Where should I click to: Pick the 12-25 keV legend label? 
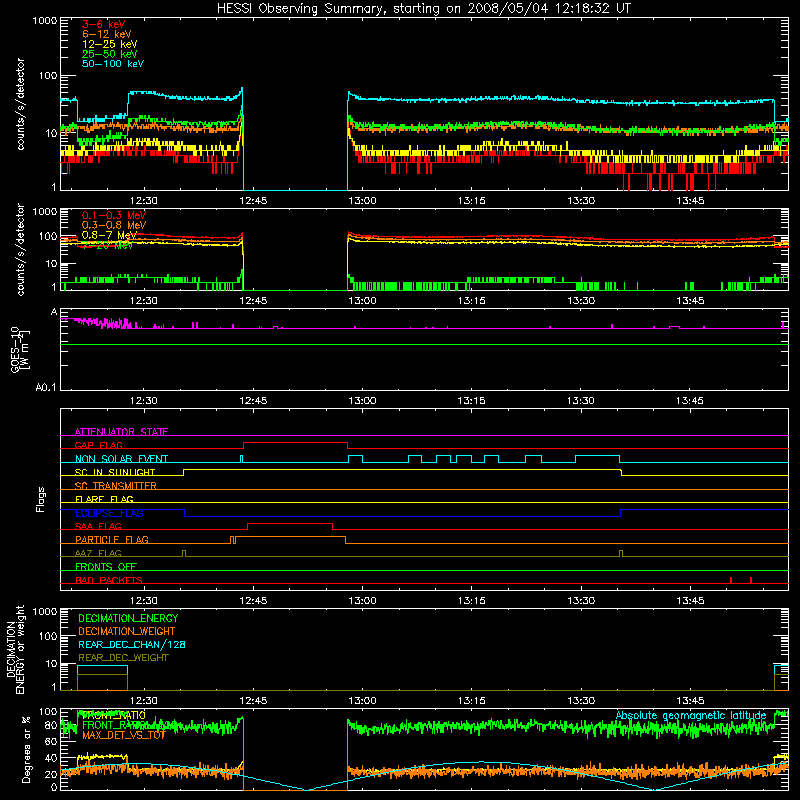[110, 44]
